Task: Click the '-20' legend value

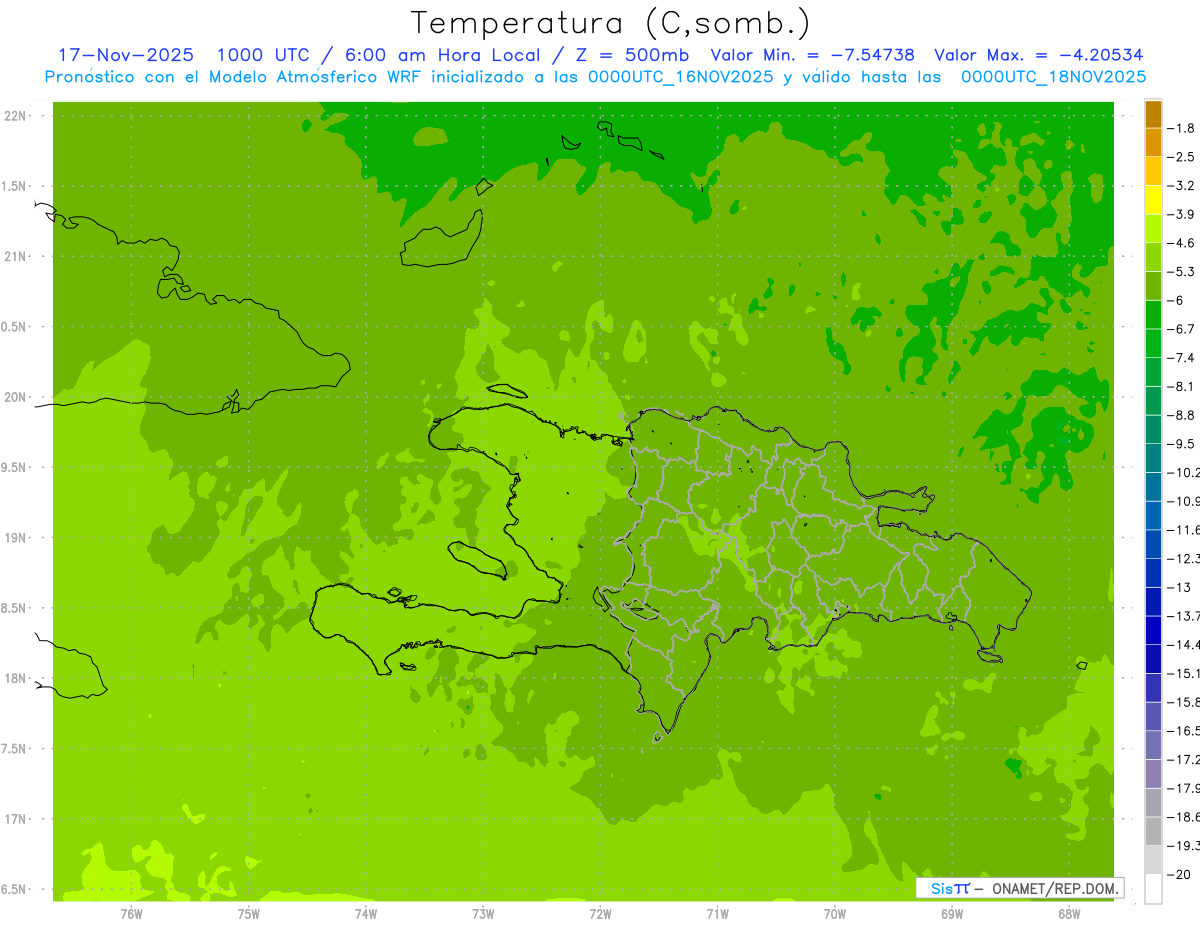Action: tap(1179, 874)
